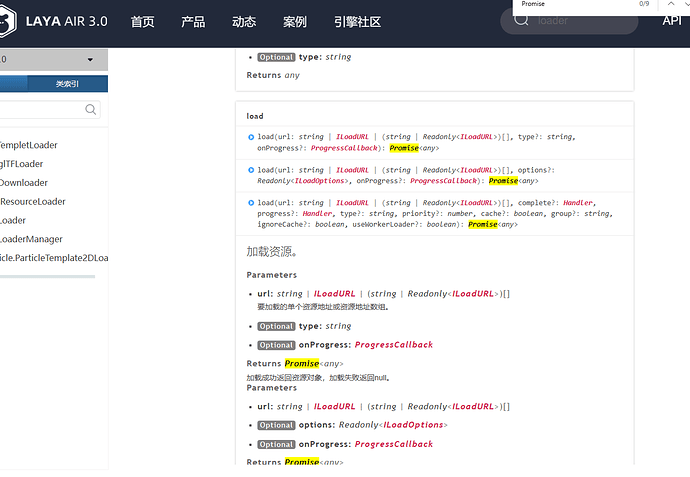This screenshot has height=477, width=690.
Task: Click the load method heading
Action: (255, 116)
